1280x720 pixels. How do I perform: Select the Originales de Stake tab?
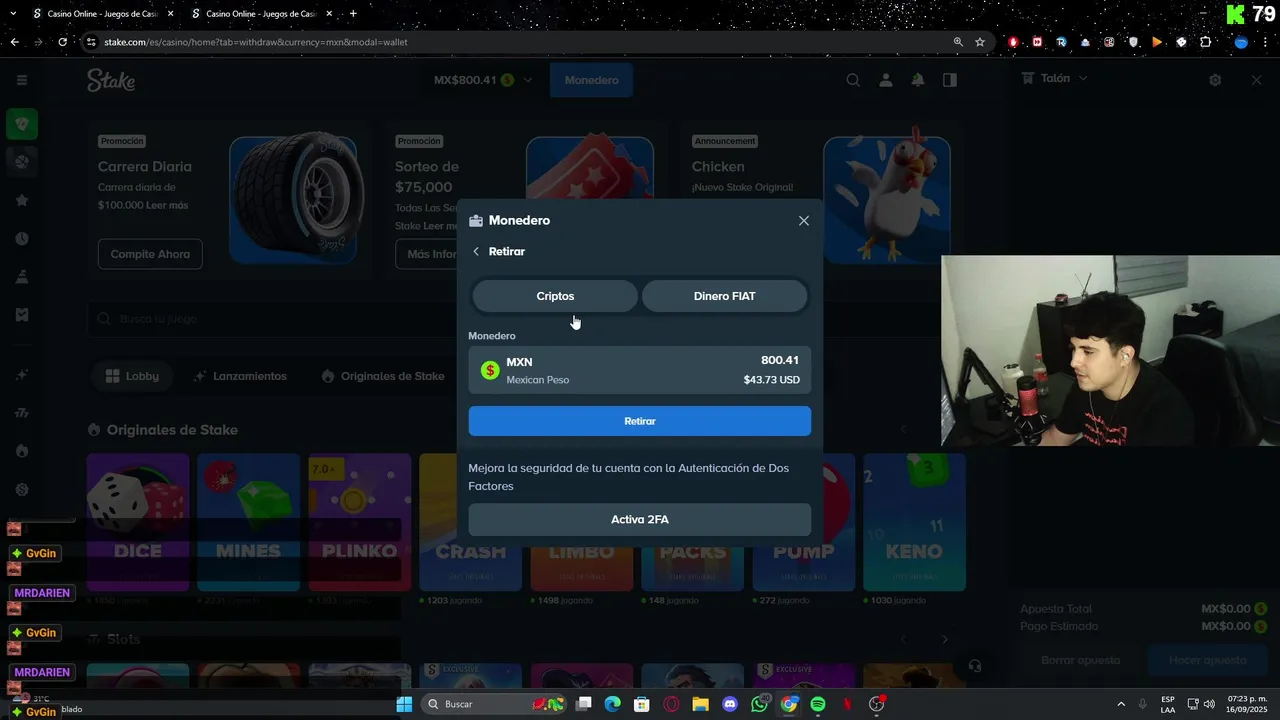[383, 376]
